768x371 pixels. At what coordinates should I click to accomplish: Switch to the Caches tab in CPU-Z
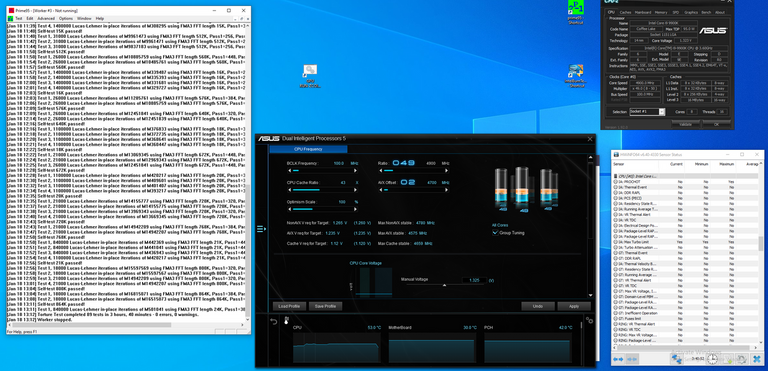point(625,12)
